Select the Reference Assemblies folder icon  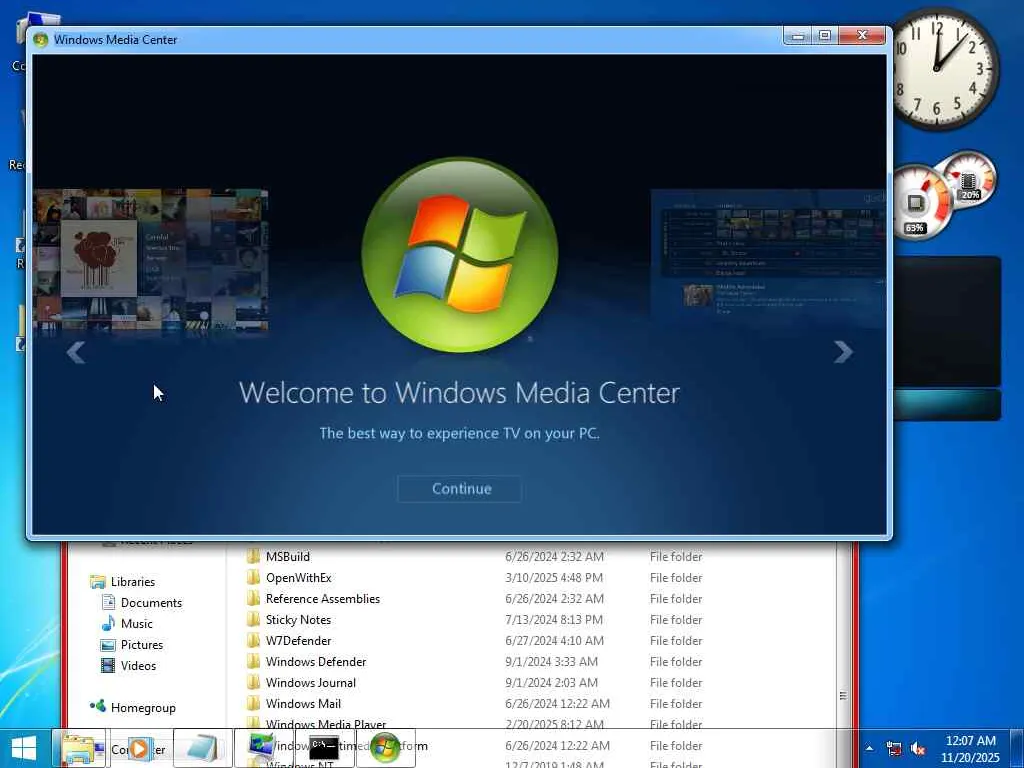tap(253, 598)
